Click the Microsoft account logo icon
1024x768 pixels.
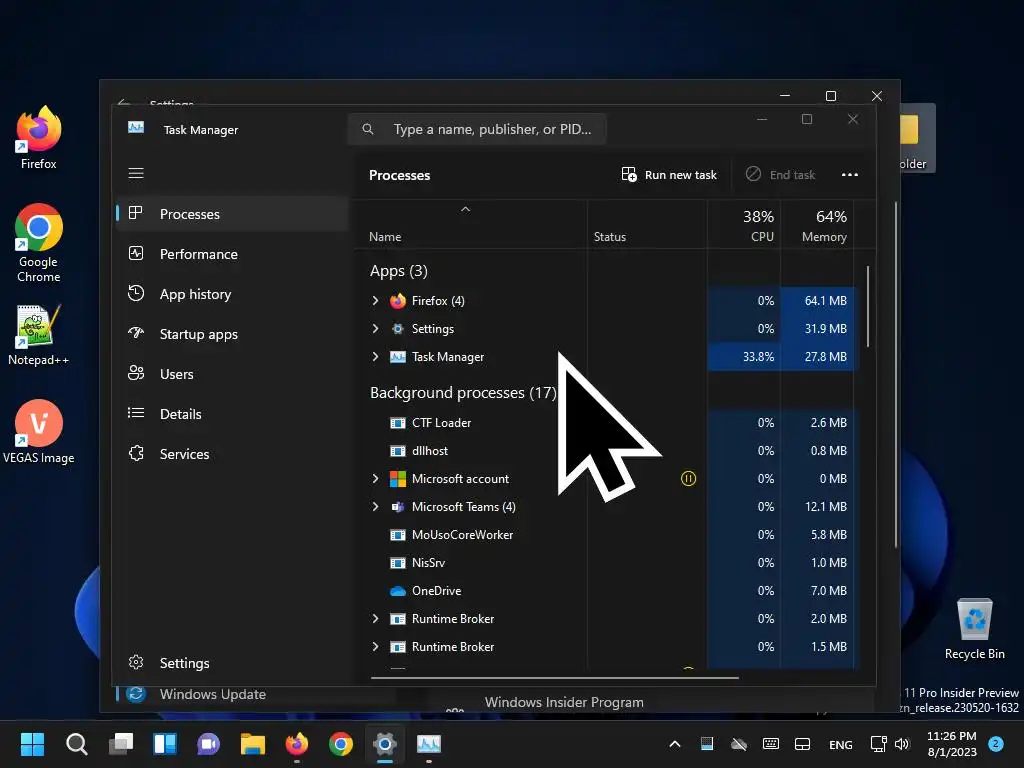click(398, 479)
